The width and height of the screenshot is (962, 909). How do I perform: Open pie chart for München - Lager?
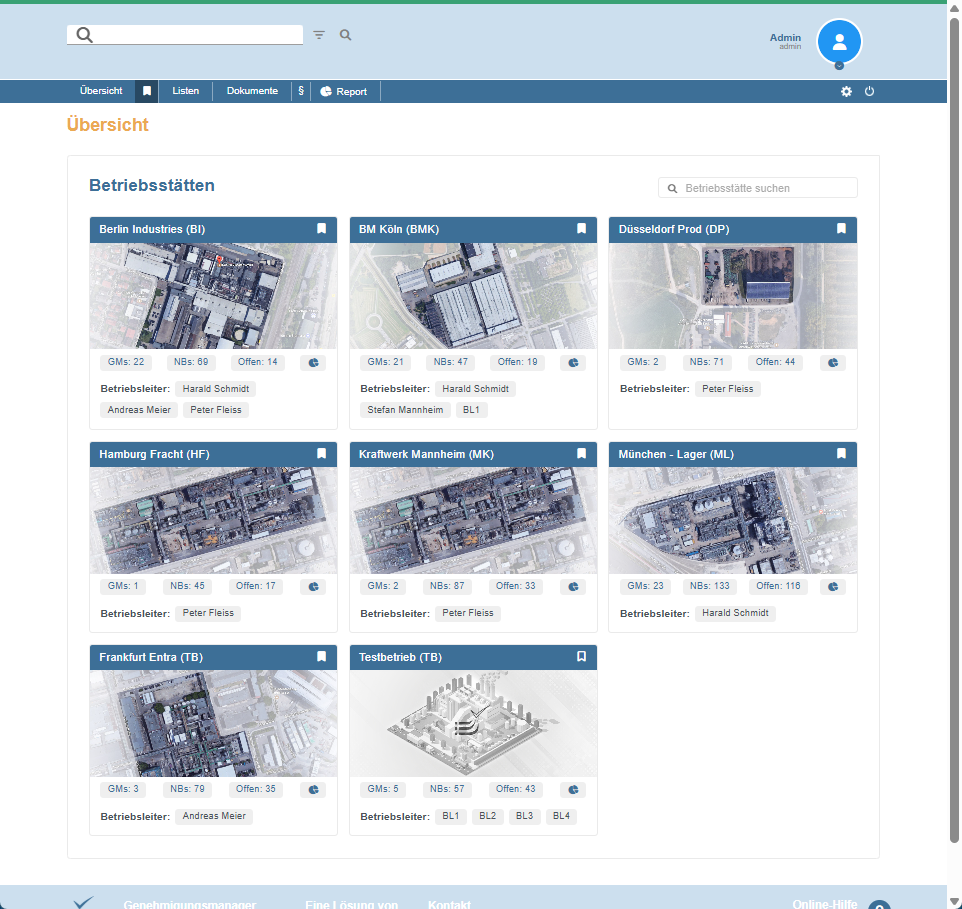(833, 587)
